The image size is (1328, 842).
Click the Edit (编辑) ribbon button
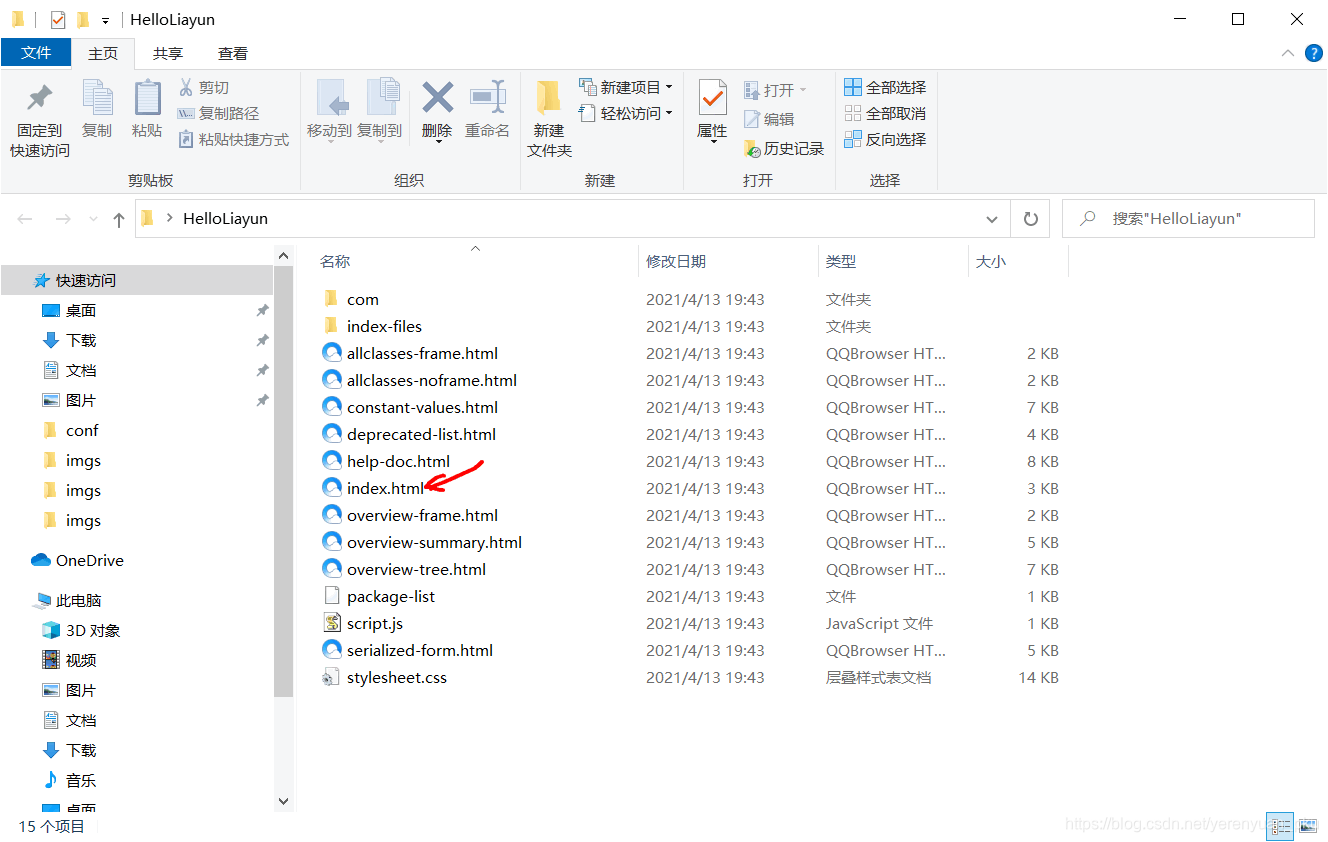769,119
